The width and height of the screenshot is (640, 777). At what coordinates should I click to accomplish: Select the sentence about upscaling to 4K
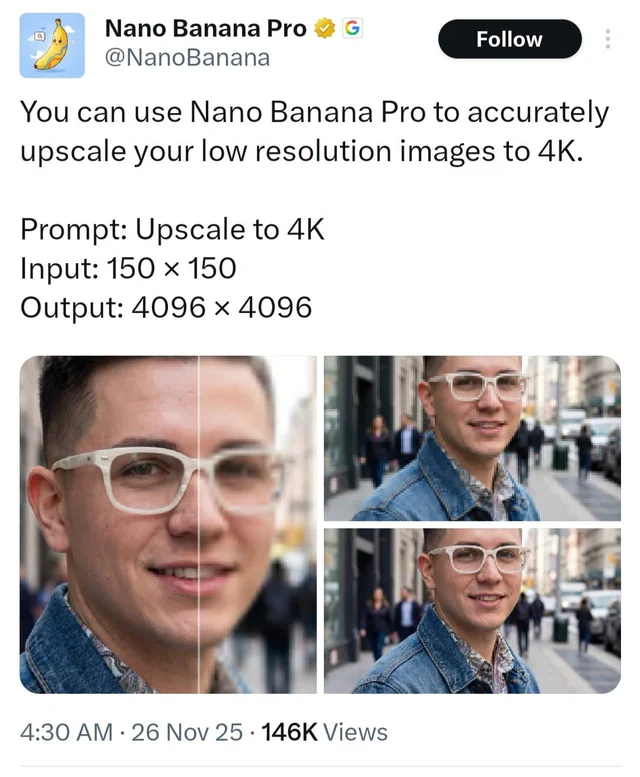coord(314,131)
